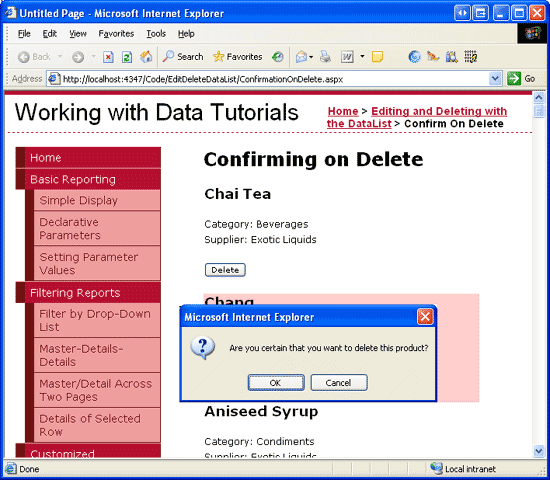
Task: Click Cancel in the confirmation dialog
Action: (339, 382)
